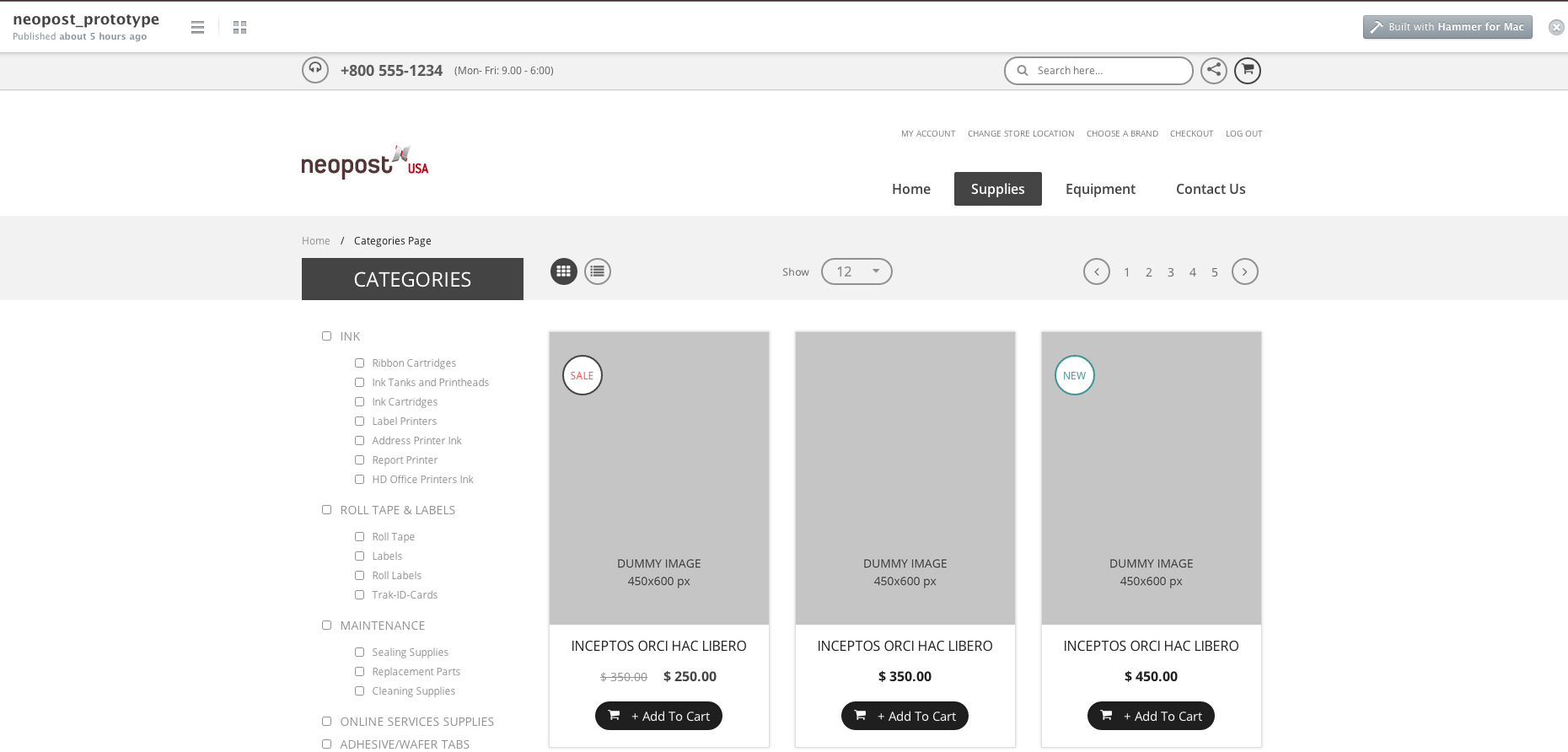
Task: Go to previous page with left arrow
Action: point(1096,271)
